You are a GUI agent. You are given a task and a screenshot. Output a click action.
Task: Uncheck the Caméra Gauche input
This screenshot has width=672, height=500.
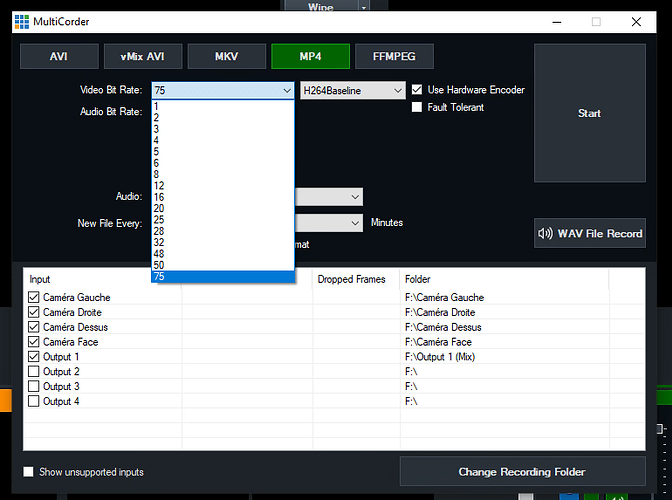point(33,297)
